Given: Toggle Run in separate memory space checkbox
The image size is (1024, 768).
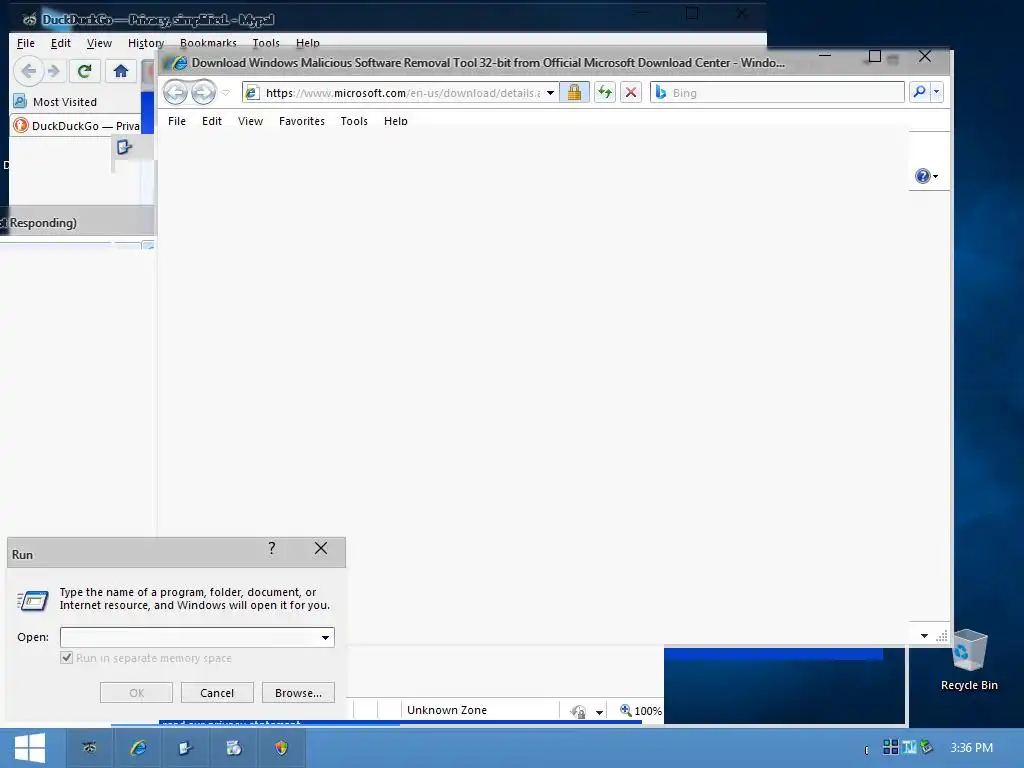Looking at the screenshot, I should [67, 658].
